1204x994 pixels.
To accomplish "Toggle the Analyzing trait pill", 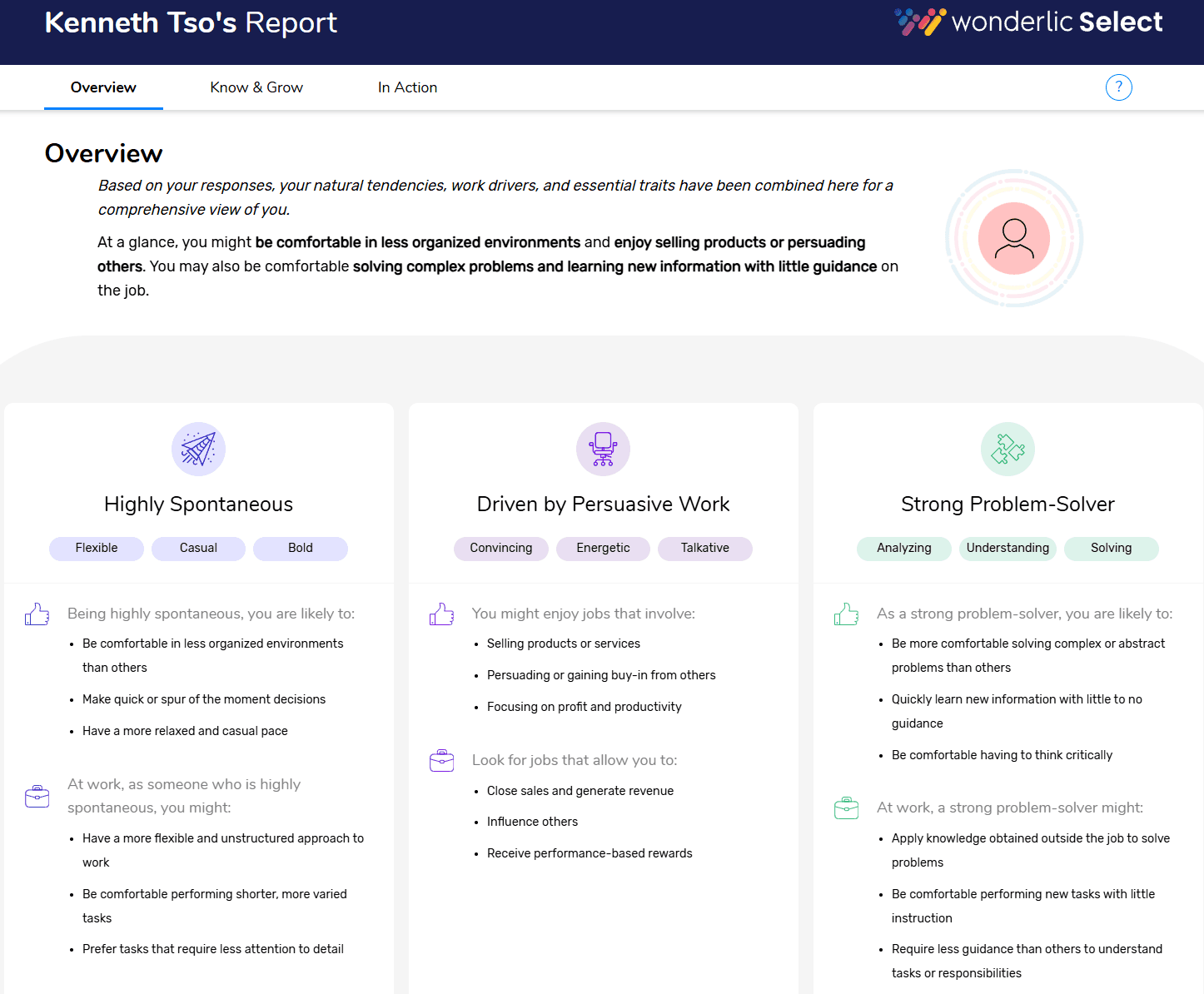I will click(x=903, y=548).
